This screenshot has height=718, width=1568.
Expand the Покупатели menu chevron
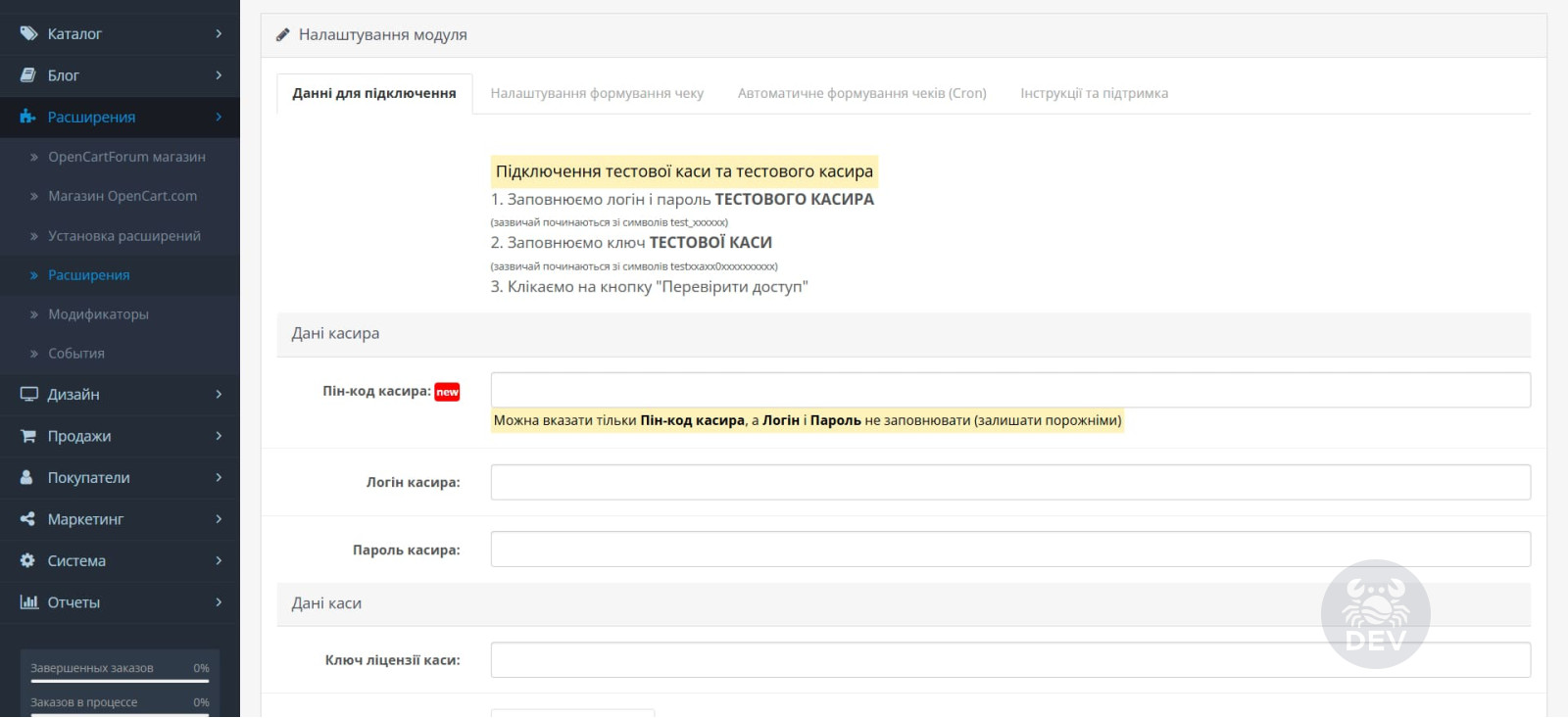219,477
